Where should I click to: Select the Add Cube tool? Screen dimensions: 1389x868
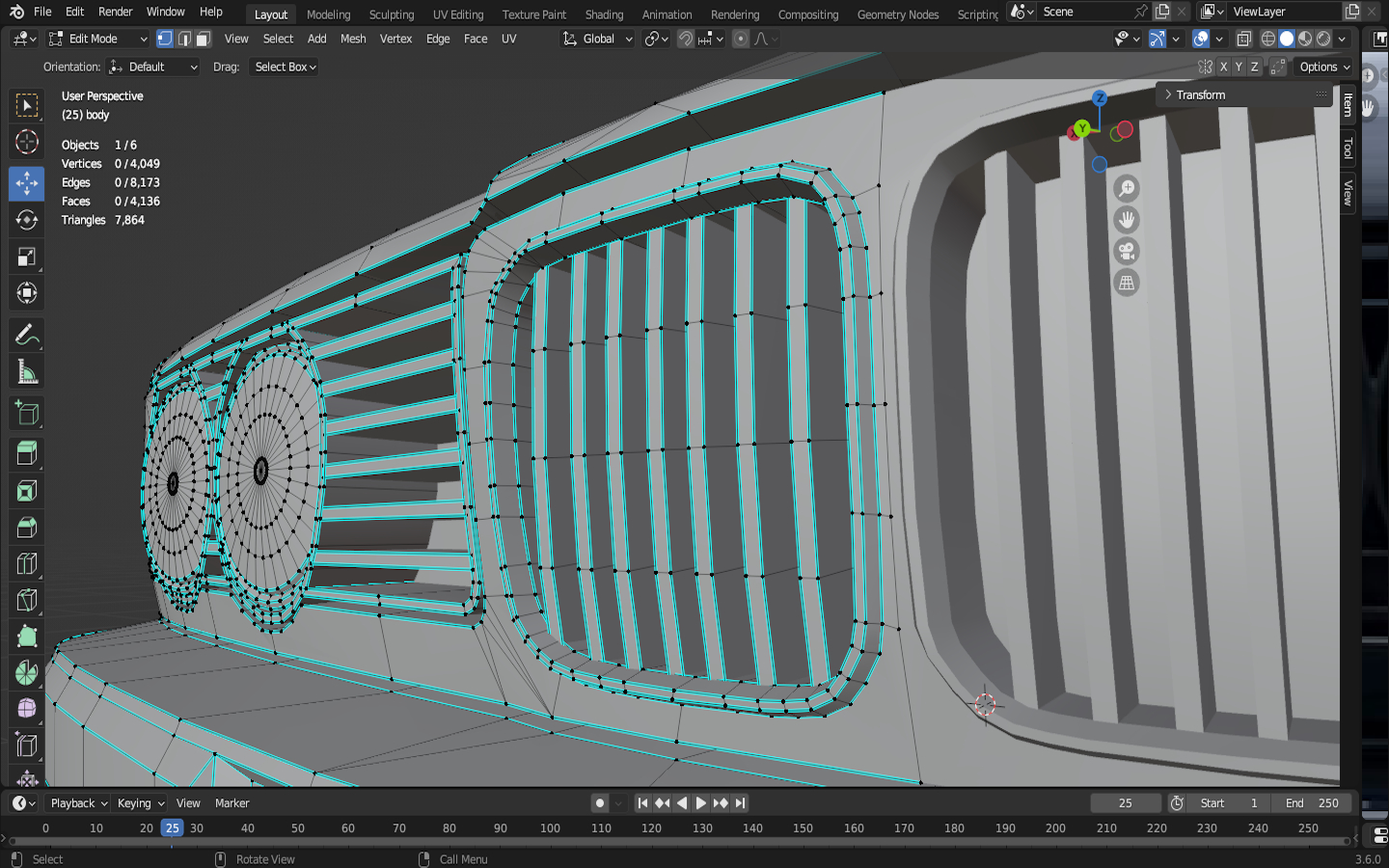pos(27,414)
